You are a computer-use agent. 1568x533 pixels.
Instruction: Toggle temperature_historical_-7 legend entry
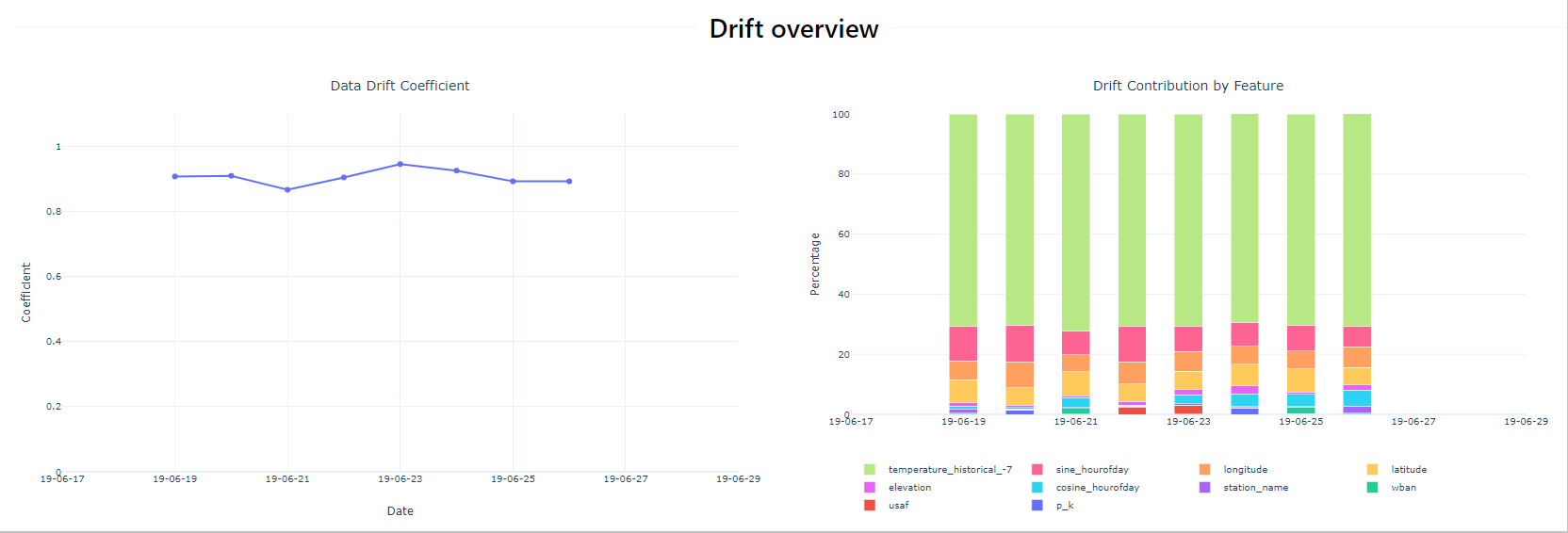click(x=939, y=469)
